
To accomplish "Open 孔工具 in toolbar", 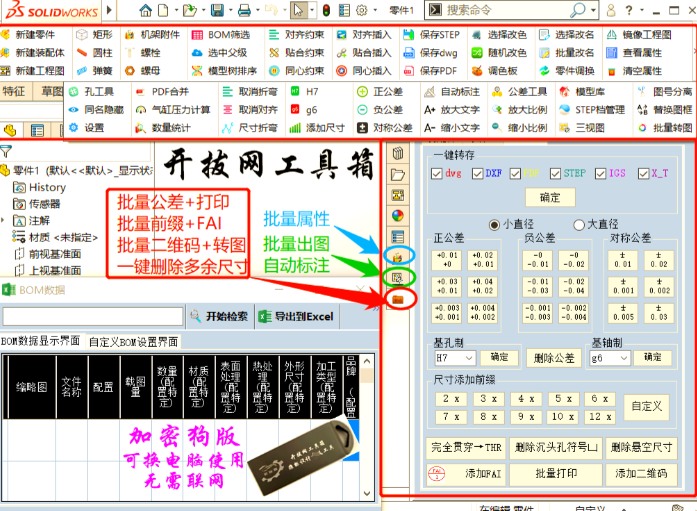I will [92, 92].
